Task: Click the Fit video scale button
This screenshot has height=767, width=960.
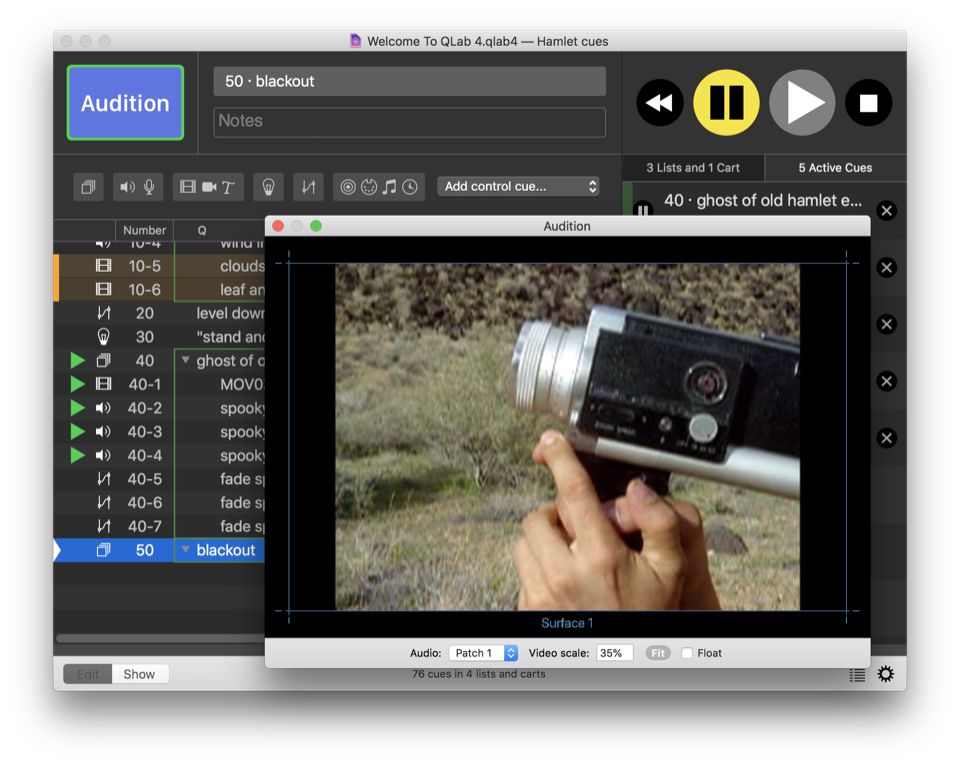Action: 657,653
